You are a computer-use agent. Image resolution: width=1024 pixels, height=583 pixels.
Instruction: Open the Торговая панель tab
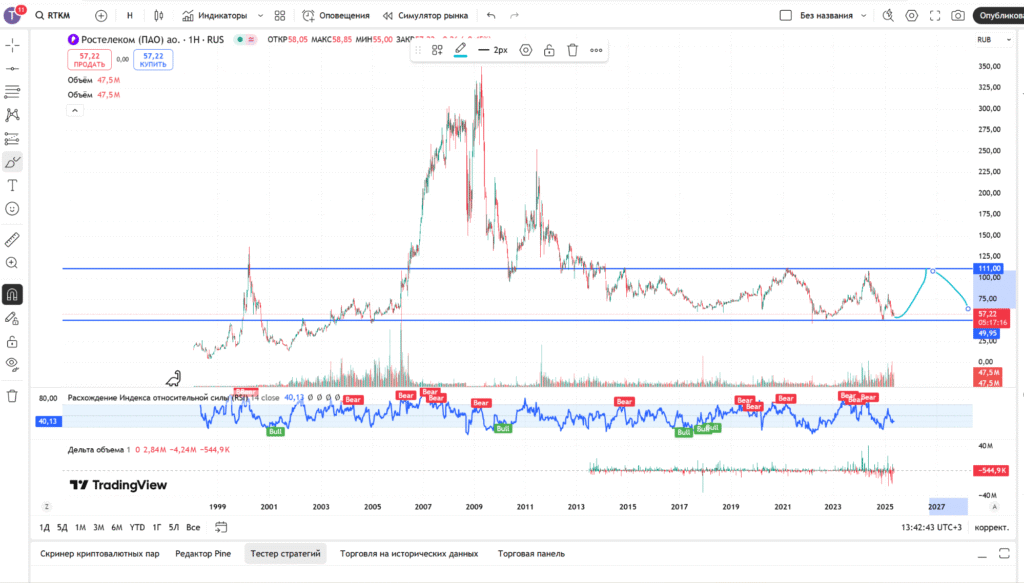[532, 554]
